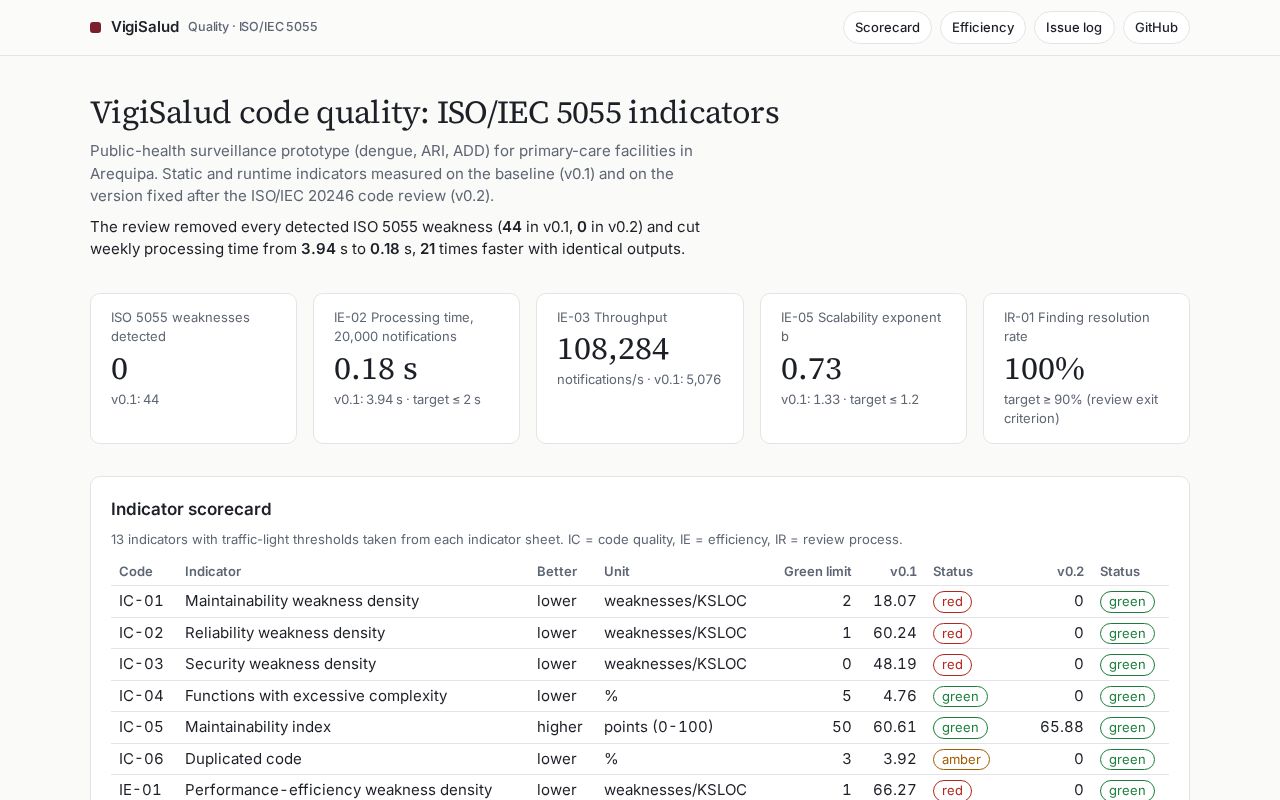Click Functions with excessive complexity label
1280x800 pixels.
pyautogui.click(x=316, y=696)
